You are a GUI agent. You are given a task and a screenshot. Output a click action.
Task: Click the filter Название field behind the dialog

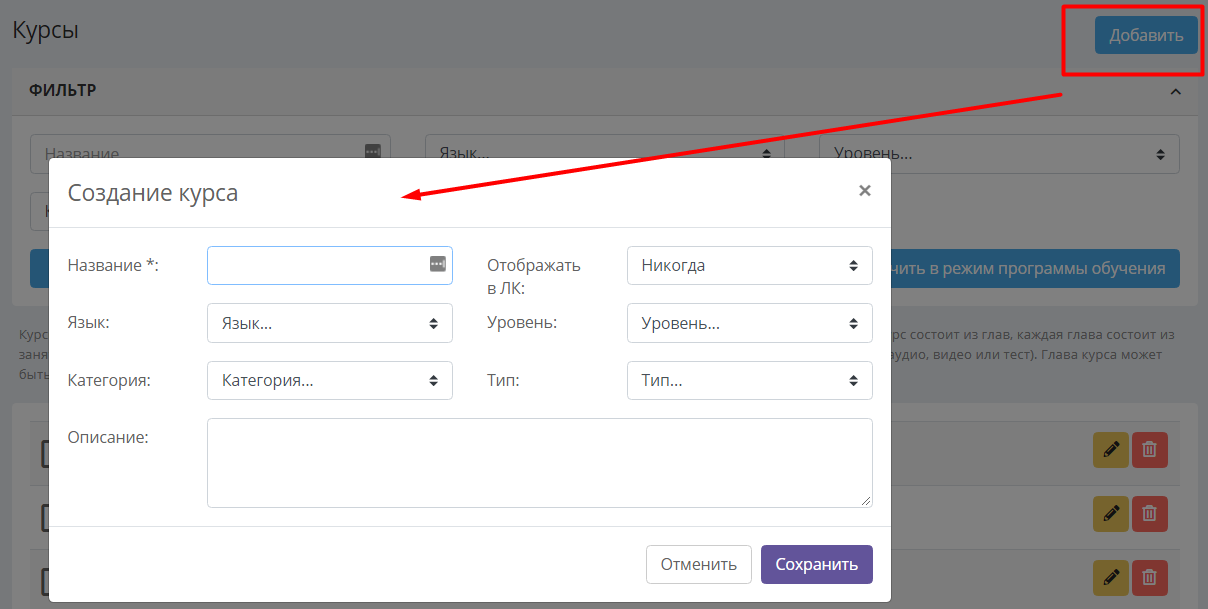[x=210, y=147]
